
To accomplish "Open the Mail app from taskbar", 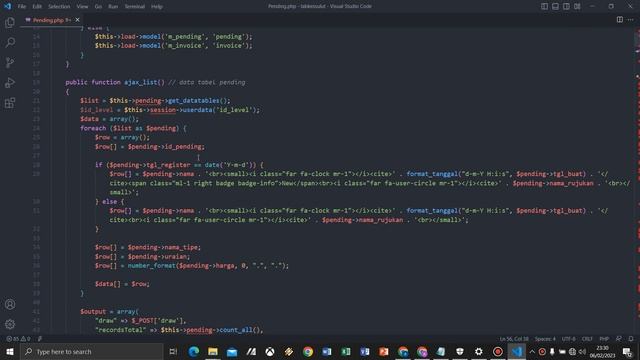I will pyautogui.click(x=232, y=351).
